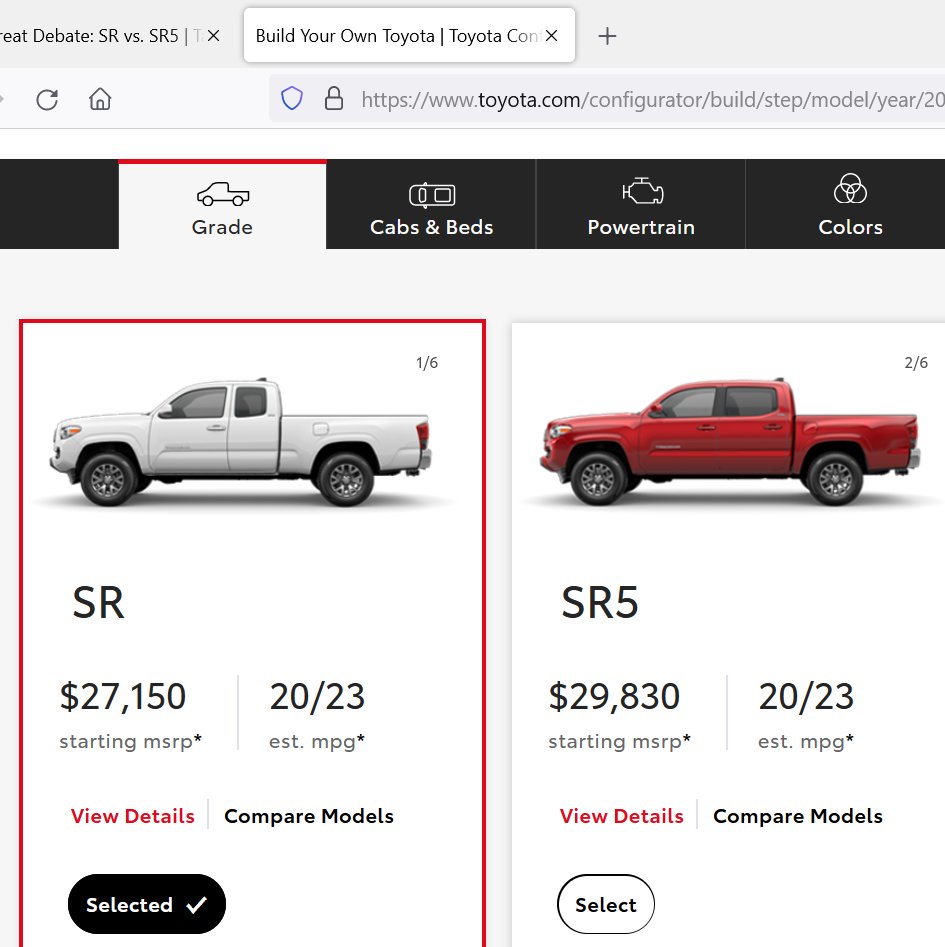Screen dimensions: 945x947
Task: Click the $29,830 starting MSRP
Action: [x=614, y=696]
